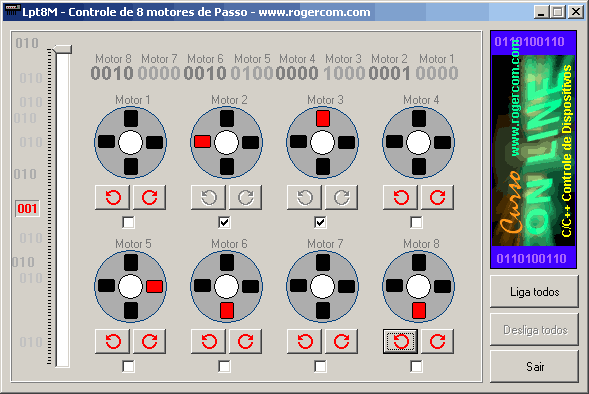Rotate Motor 5 clockwise
Viewport: 589px width, 394px height.
(x=150, y=341)
